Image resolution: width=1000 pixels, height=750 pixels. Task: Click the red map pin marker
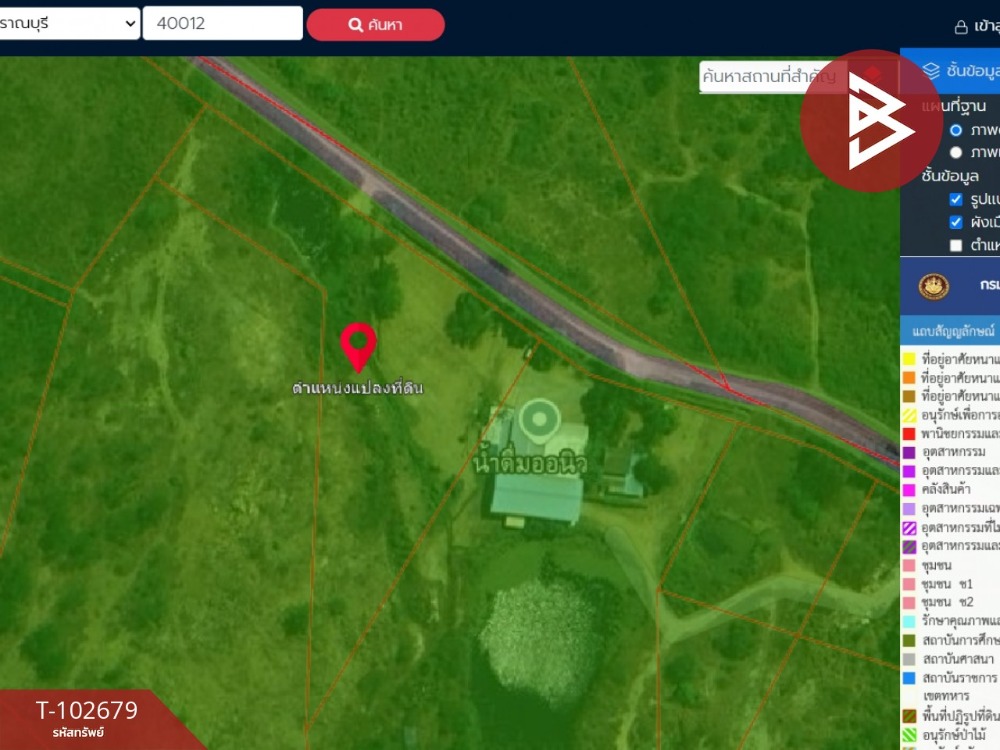(x=358, y=347)
